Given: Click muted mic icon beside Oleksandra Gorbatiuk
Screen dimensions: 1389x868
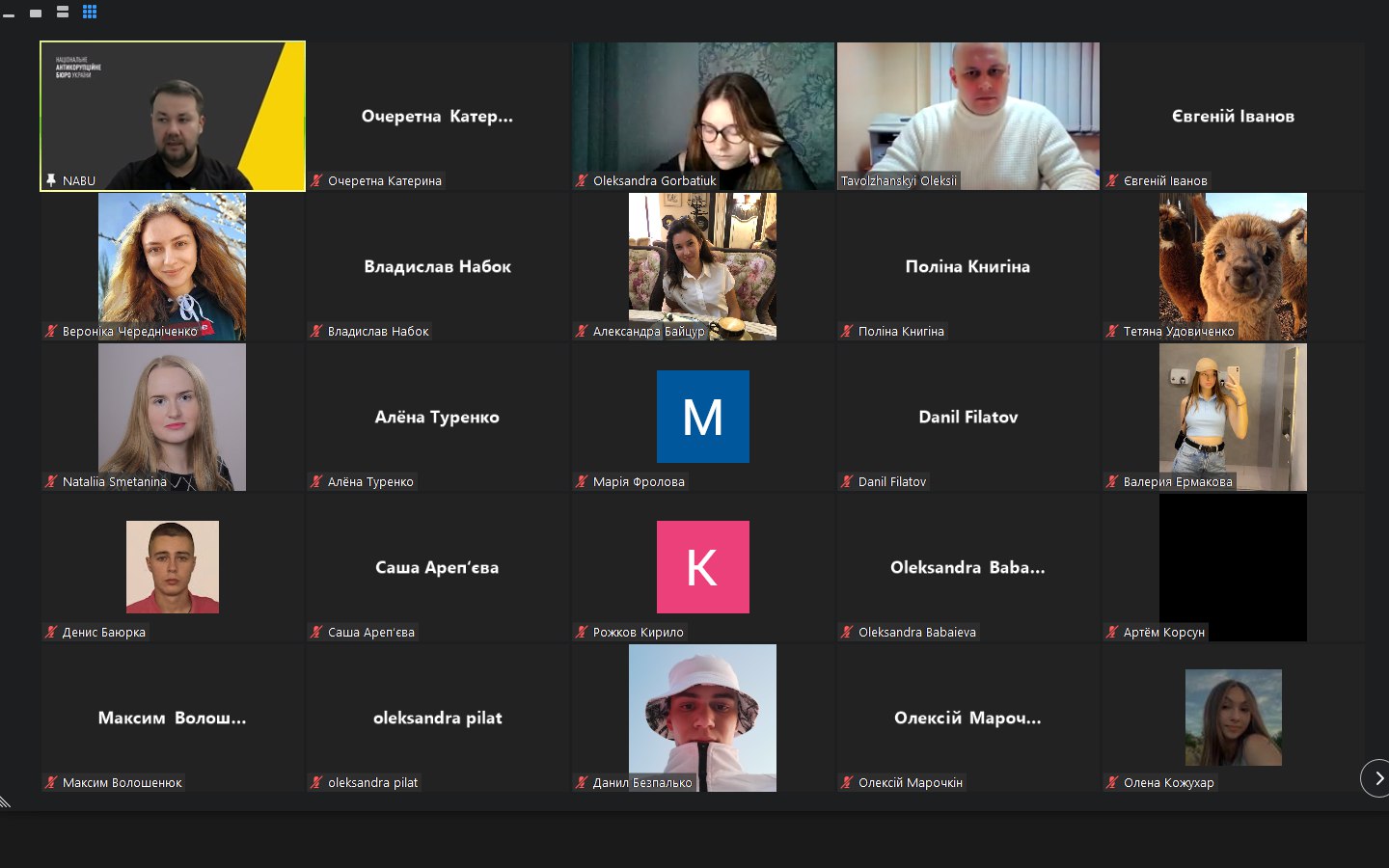Looking at the screenshot, I should [582, 180].
